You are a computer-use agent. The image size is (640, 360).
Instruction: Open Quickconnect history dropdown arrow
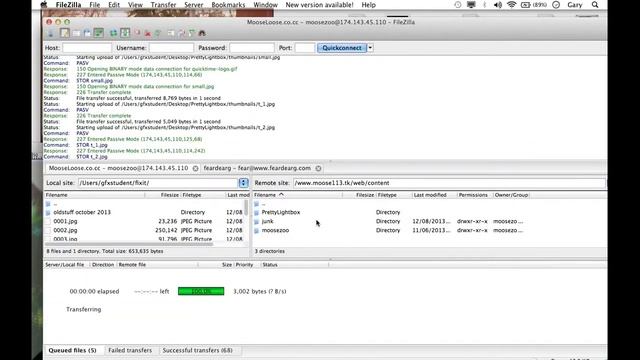click(370, 48)
